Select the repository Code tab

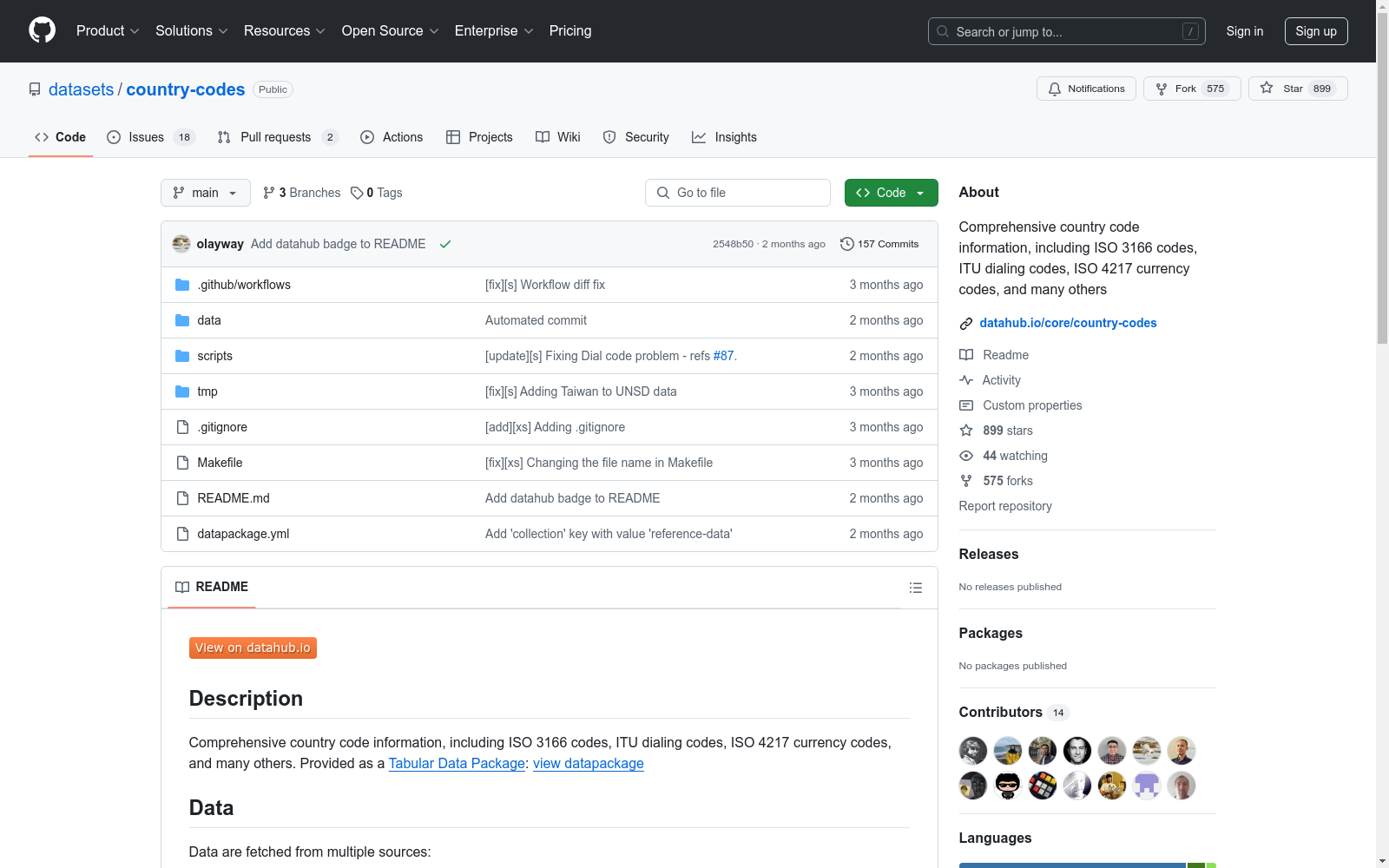click(x=61, y=137)
